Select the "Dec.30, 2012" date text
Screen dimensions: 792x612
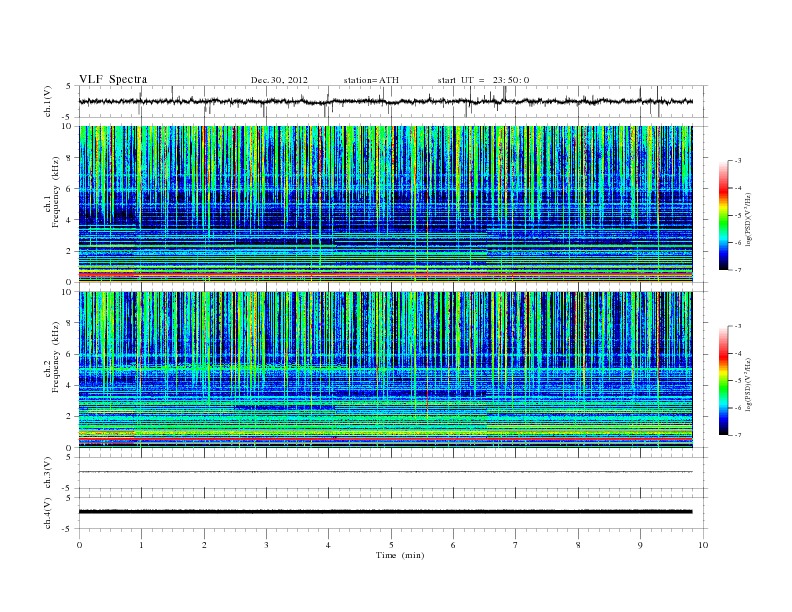[x=279, y=80]
